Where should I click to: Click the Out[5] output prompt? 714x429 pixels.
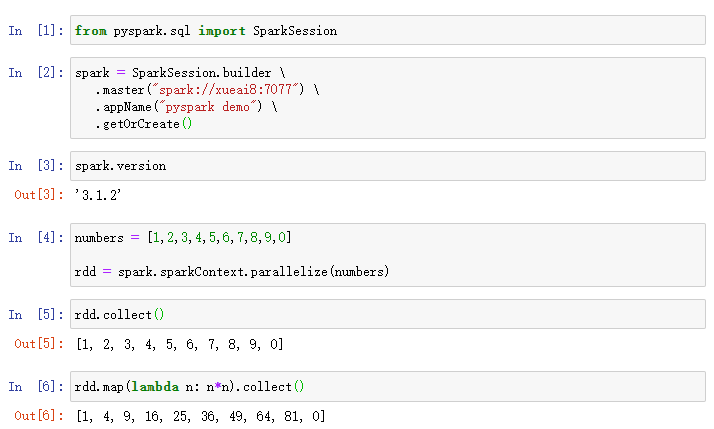38,344
